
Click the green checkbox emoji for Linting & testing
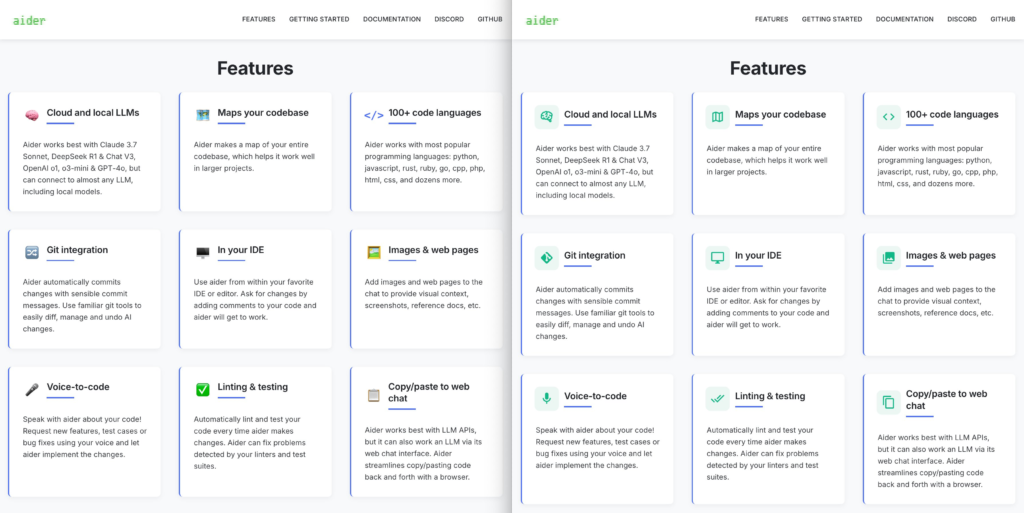click(x=202, y=390)
